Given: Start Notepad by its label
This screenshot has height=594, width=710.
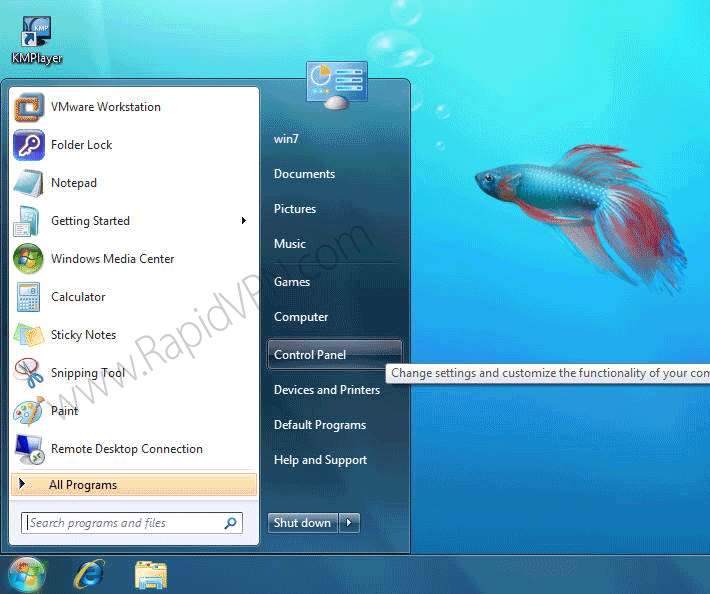Looking at the screenshot, I should pyautogui.click(x=74, y=183).
